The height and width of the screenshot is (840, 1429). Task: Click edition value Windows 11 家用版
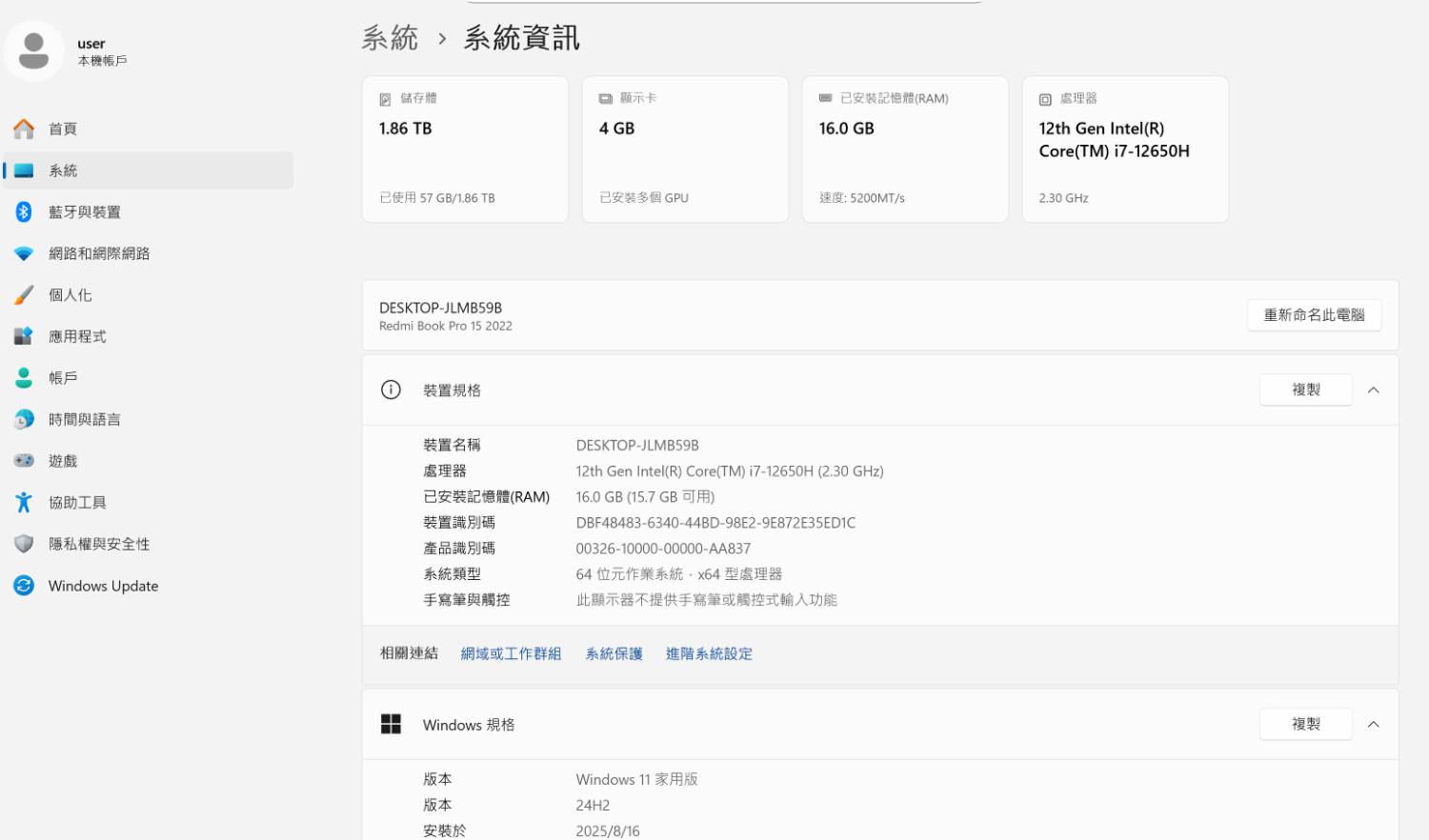pyautogui.click(x=636, y=779)
